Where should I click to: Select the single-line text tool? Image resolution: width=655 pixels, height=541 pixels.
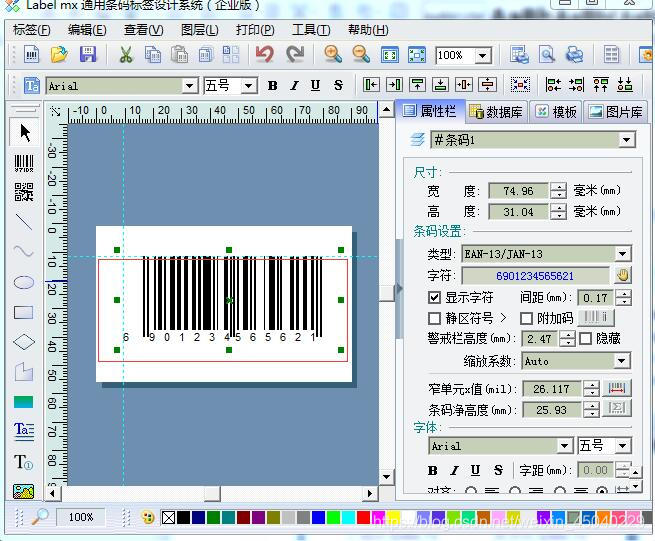[23, 462]
